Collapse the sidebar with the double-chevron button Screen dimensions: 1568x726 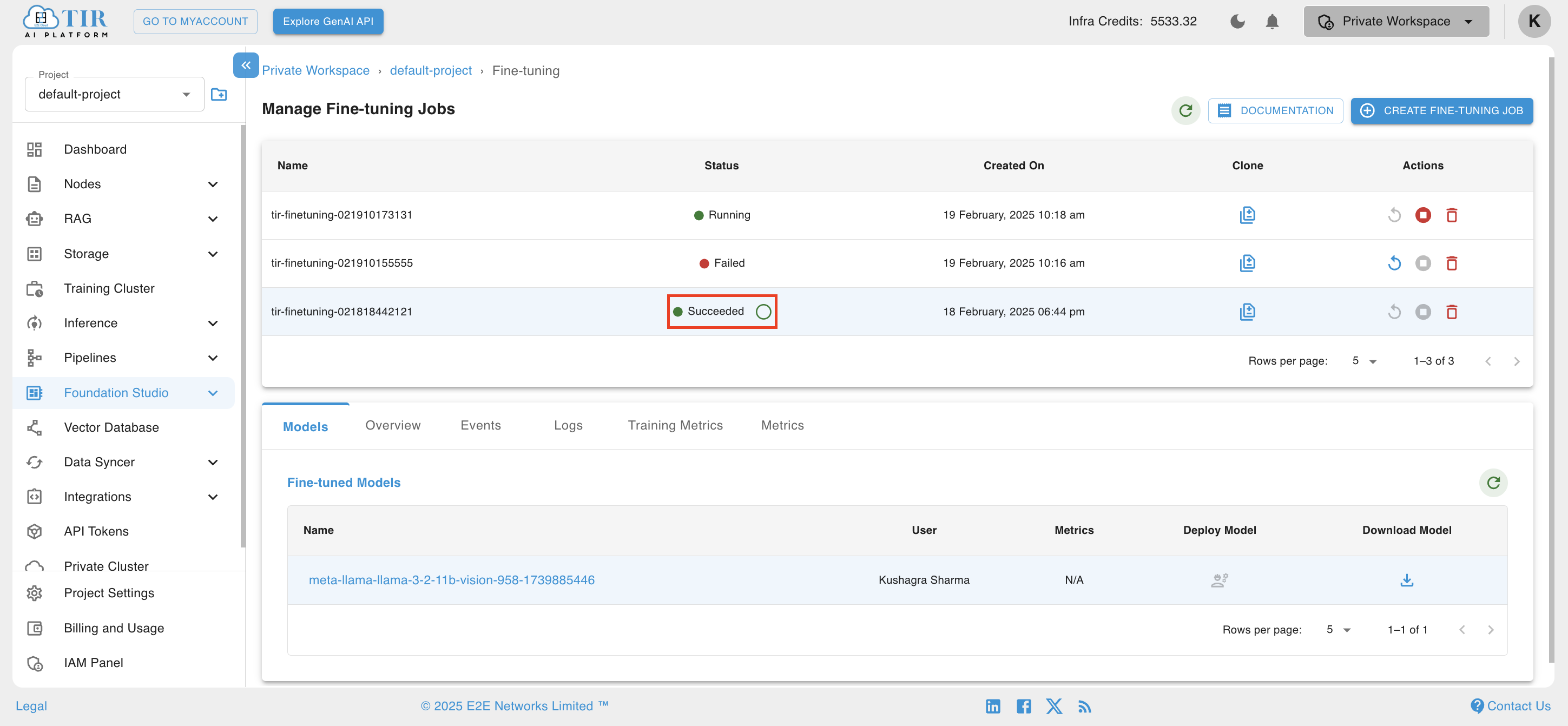pos(246,65)
